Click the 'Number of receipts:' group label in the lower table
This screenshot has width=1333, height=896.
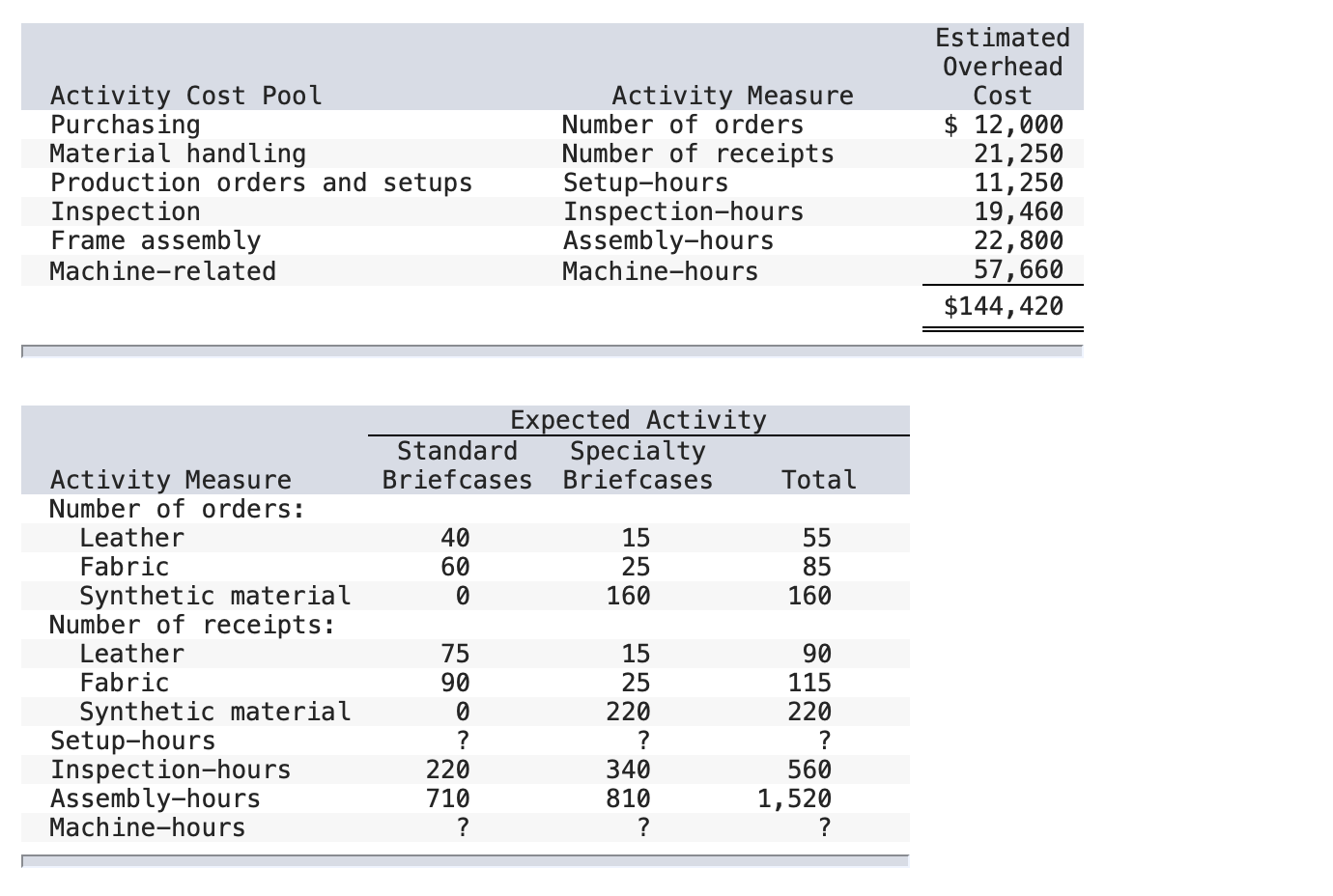point(193,625)
